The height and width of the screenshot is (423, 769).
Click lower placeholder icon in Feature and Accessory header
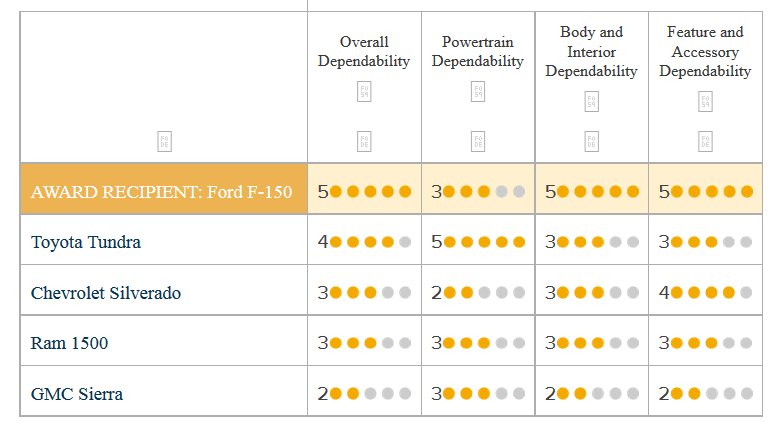coord(705,142)
